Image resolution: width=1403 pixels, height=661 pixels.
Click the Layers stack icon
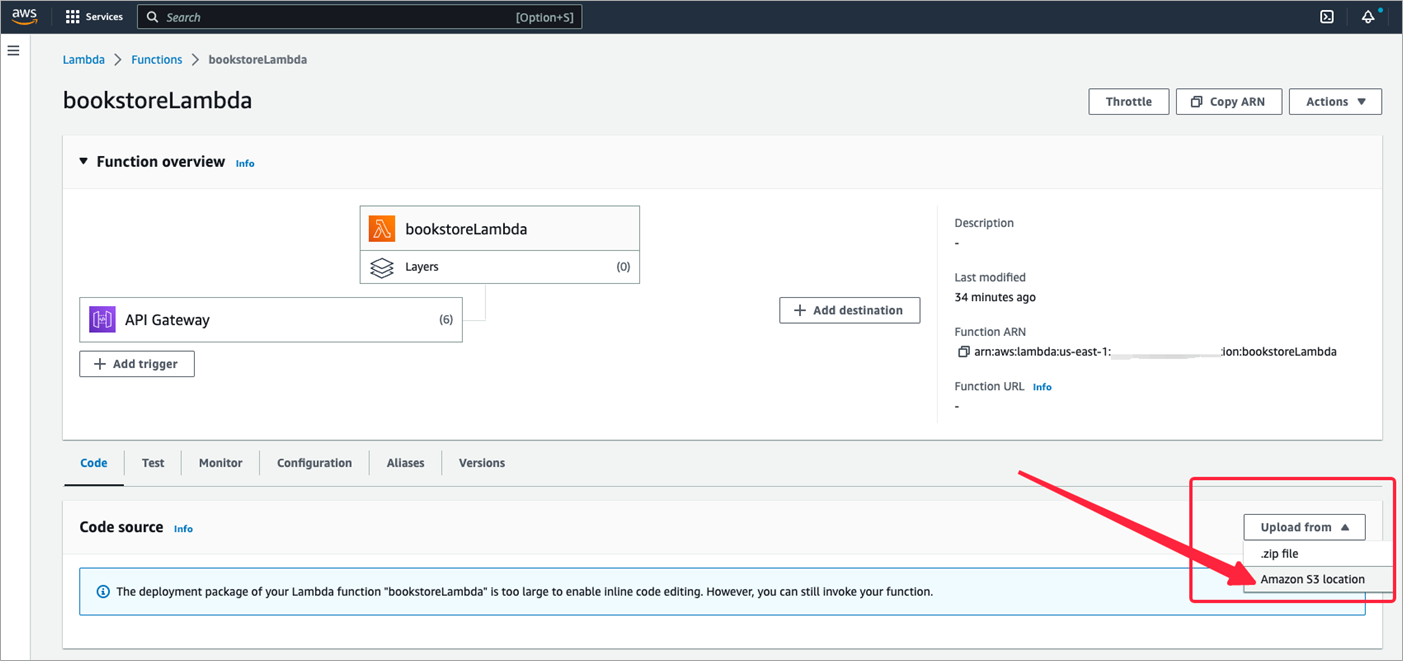[x=382, y=268]
